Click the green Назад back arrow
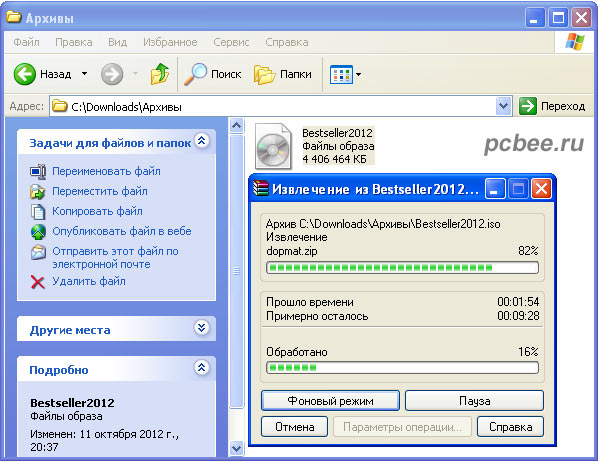The height and width of the screenshot is (462, 598). [25, 74]
